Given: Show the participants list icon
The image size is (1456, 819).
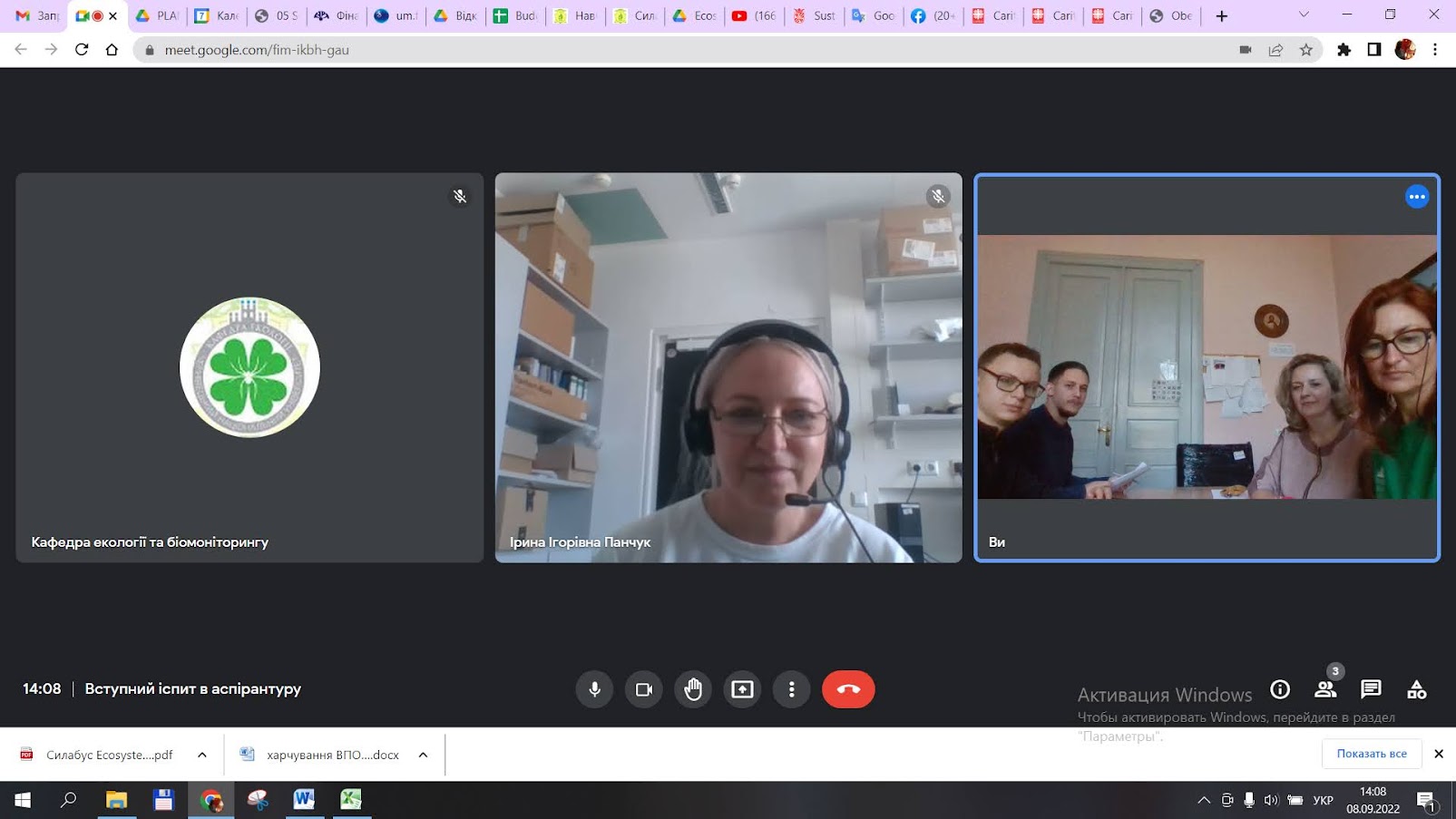Looking at the screenshot, I should (1325, 689).
